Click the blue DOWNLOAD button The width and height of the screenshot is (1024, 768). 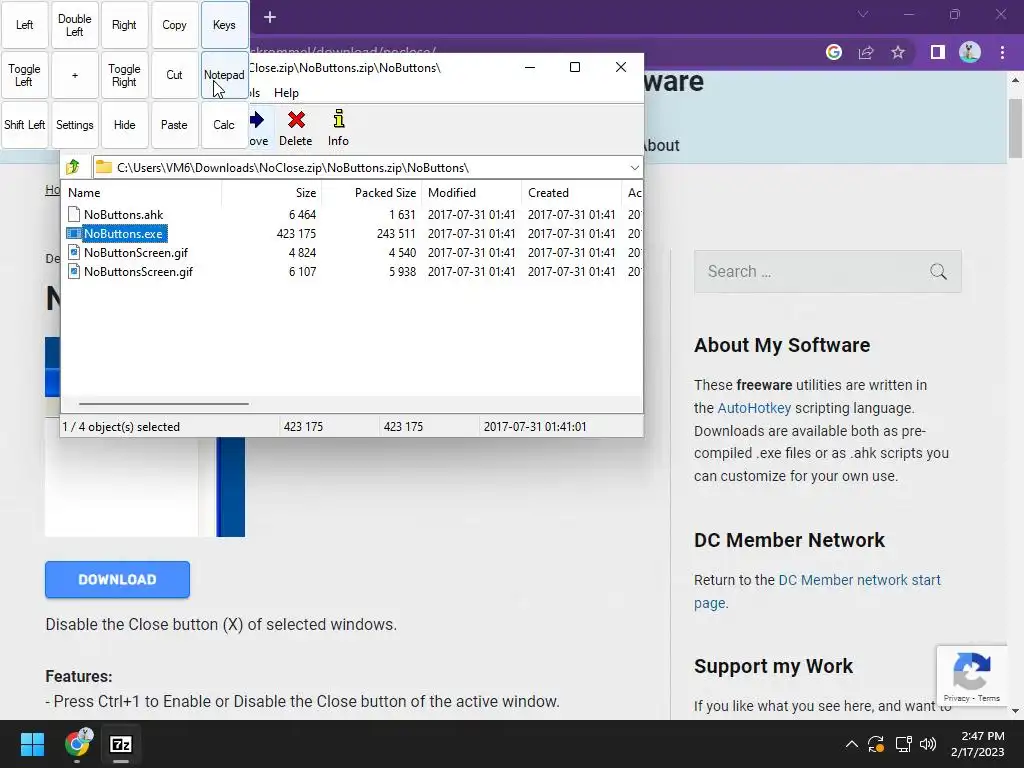118,579
